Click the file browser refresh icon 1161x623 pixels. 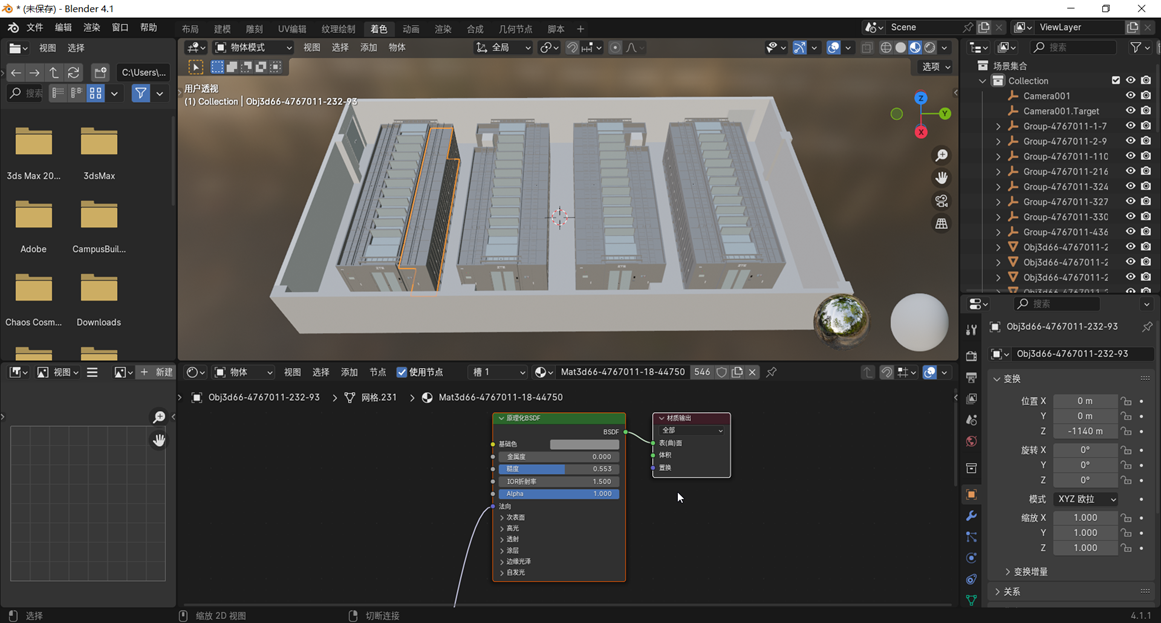click(73, 72)
